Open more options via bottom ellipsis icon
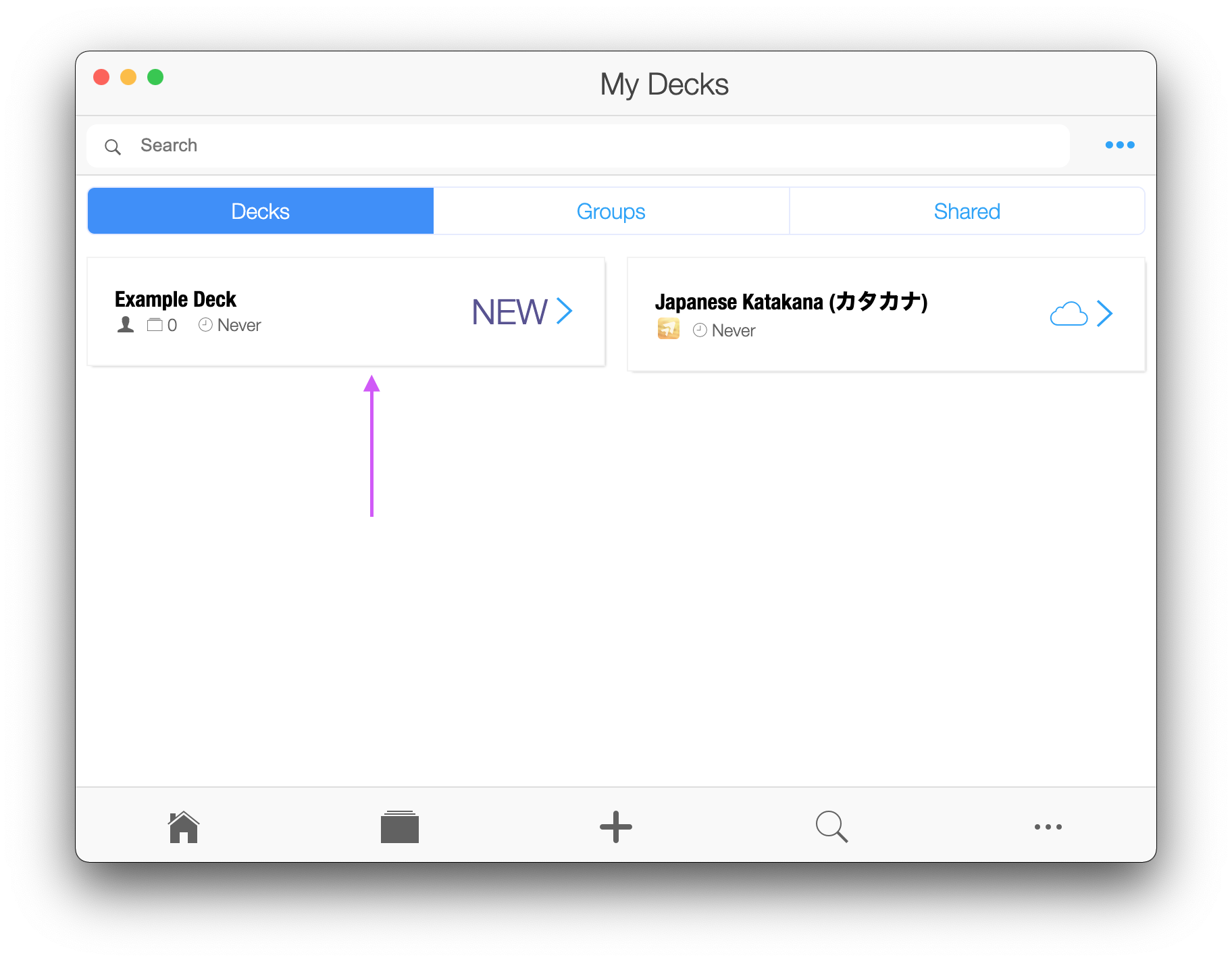 coord(1048,826)
